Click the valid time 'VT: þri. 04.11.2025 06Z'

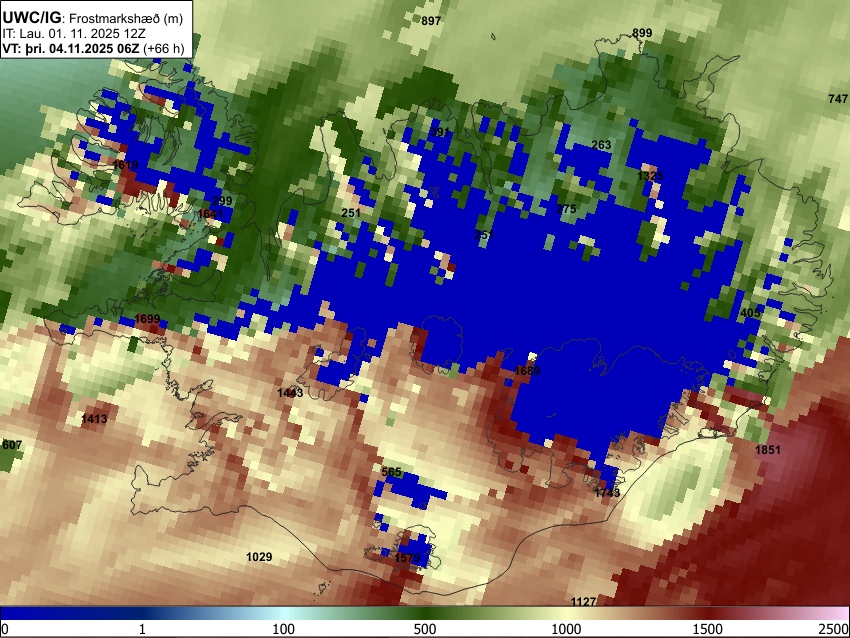(70, 48)
